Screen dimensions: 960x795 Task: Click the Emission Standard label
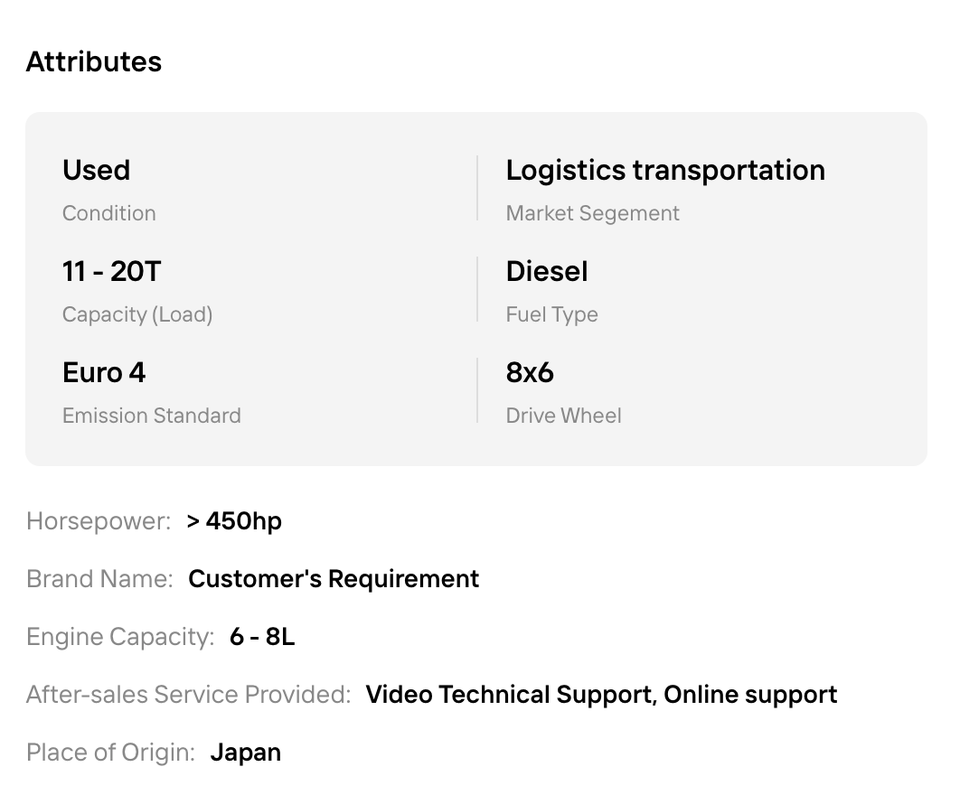pyautogui.click(x=151, y=415)
